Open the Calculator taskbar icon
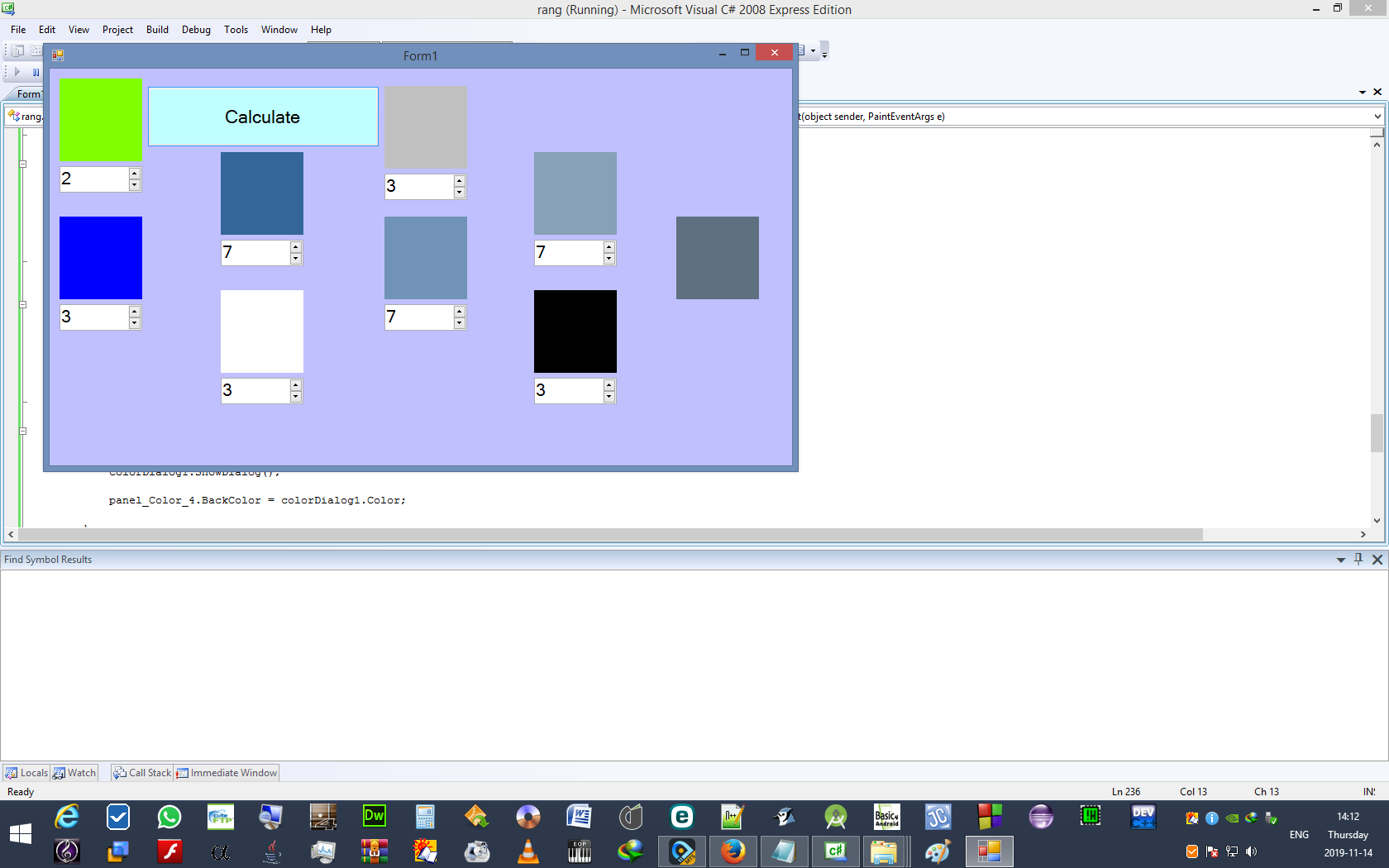1389x868 pixels. (x=425, y=818)
